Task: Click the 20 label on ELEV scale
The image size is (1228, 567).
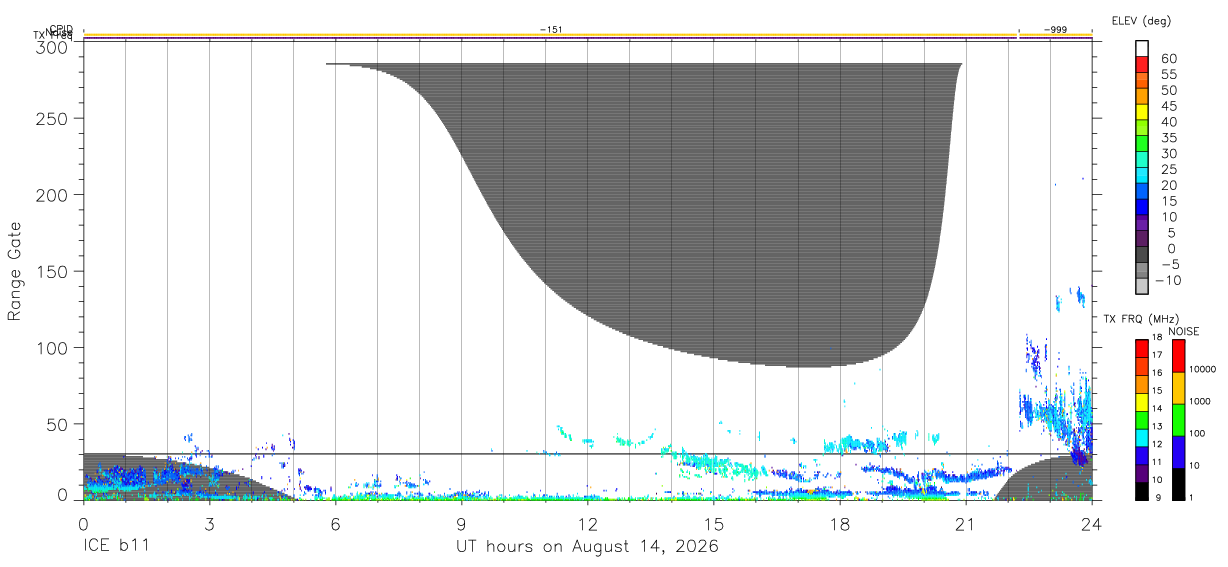Action: 1169,186
